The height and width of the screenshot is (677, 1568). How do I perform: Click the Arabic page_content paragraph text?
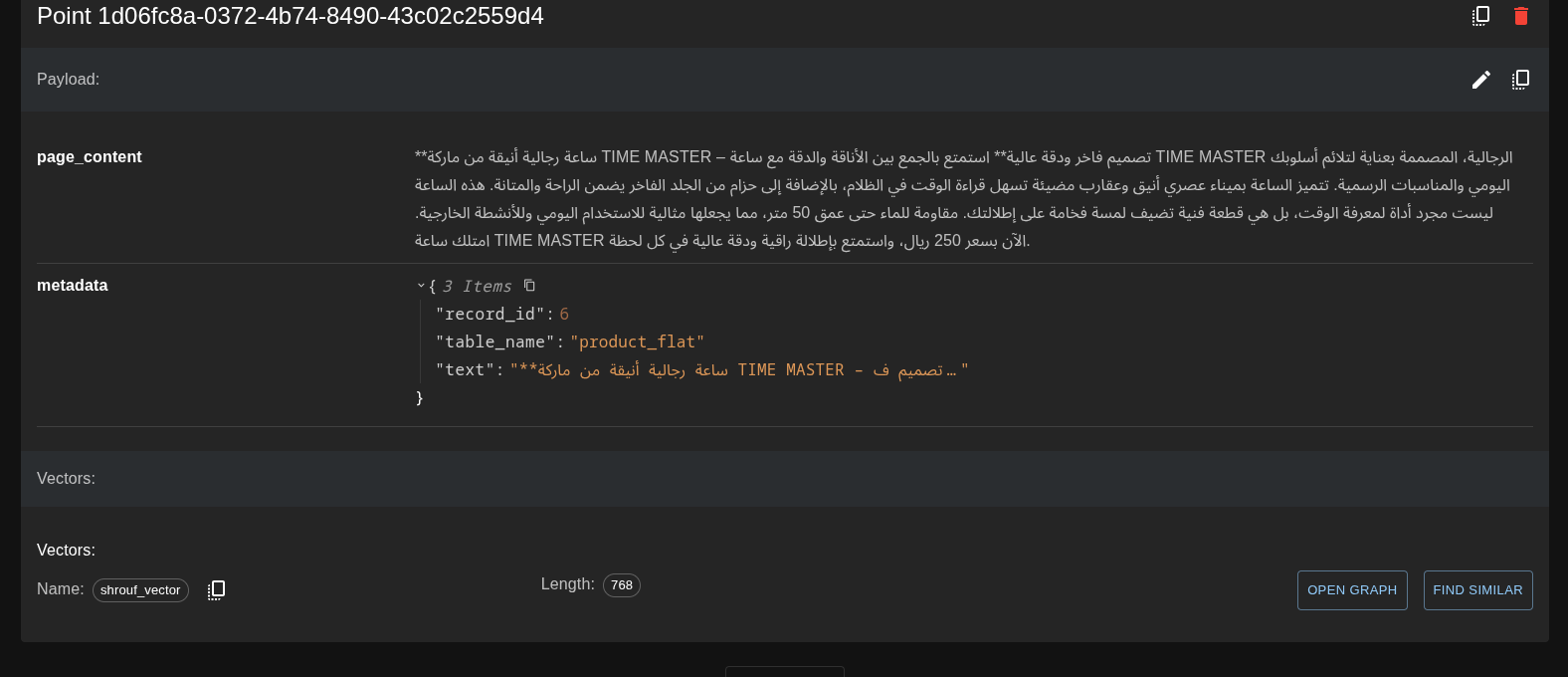(963, 199)
